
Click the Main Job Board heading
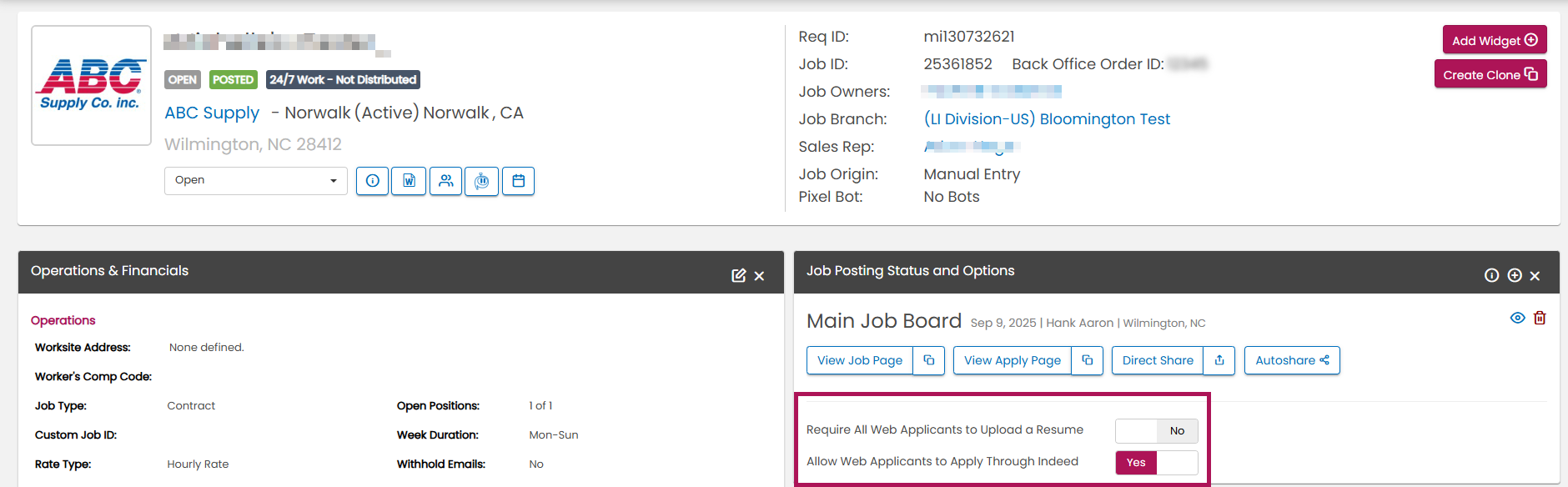(884, 321)
